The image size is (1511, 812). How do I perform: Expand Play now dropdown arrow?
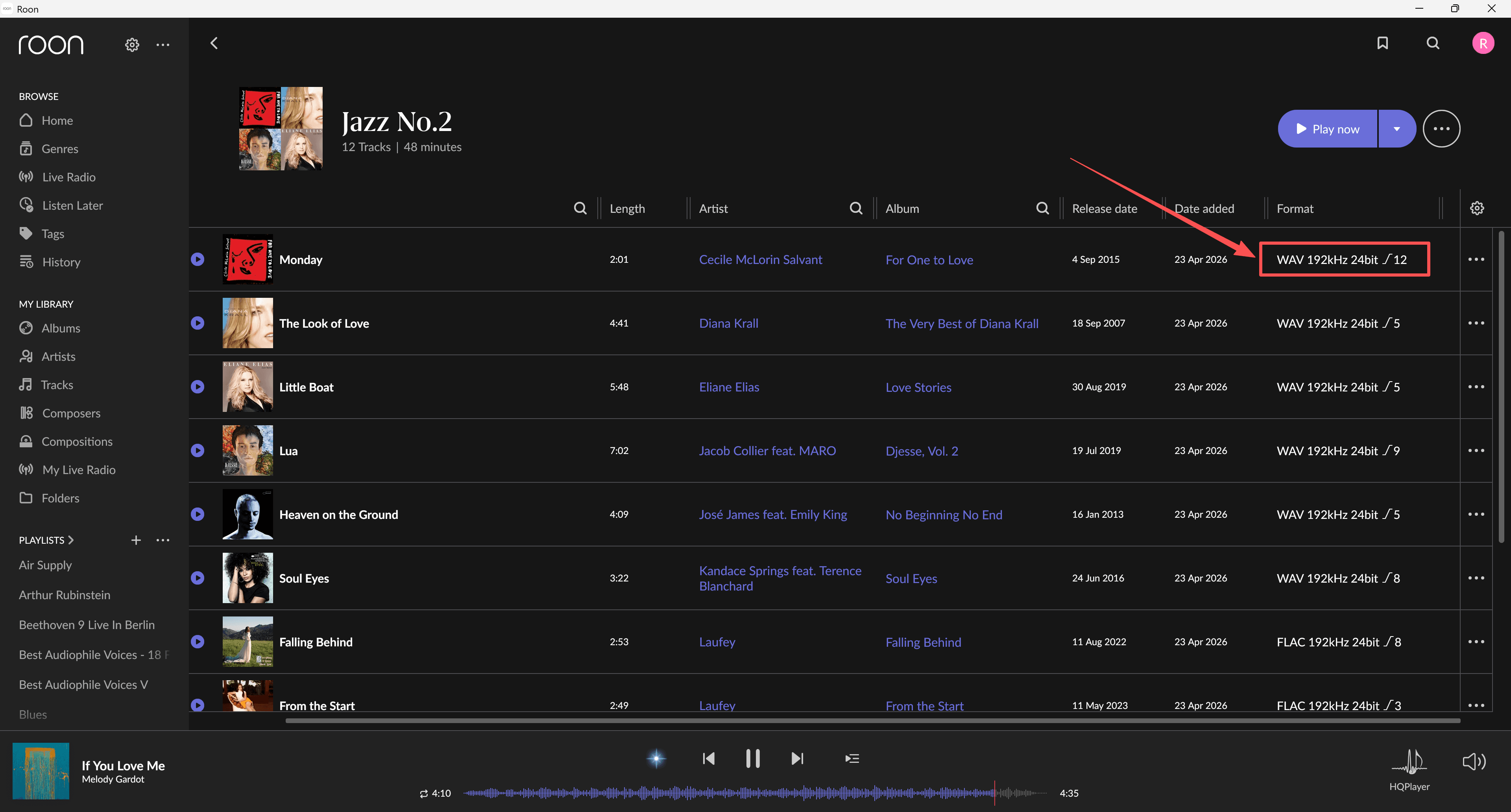point(1396,129)
